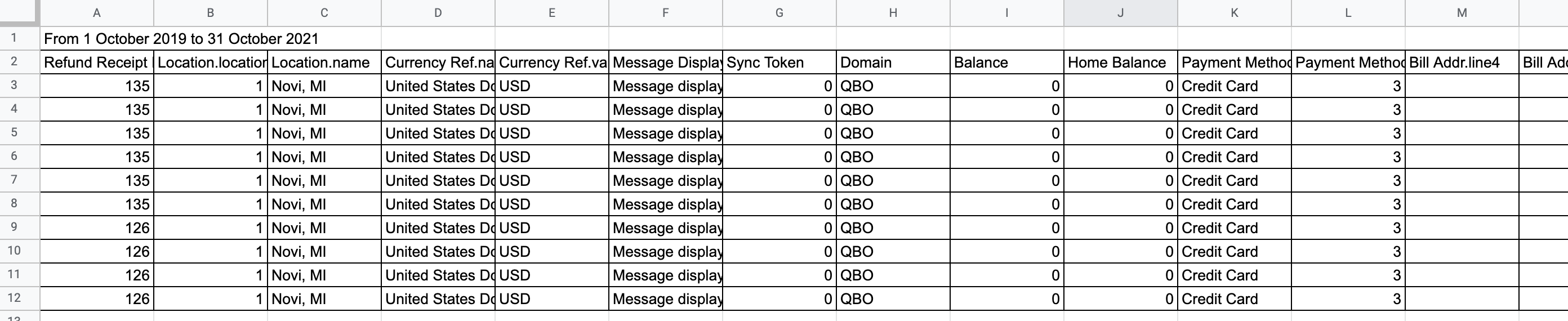Click the Sync Token header cell
Image resolution: width=1568 pixels, height=321 pixels.
(779, 62)
